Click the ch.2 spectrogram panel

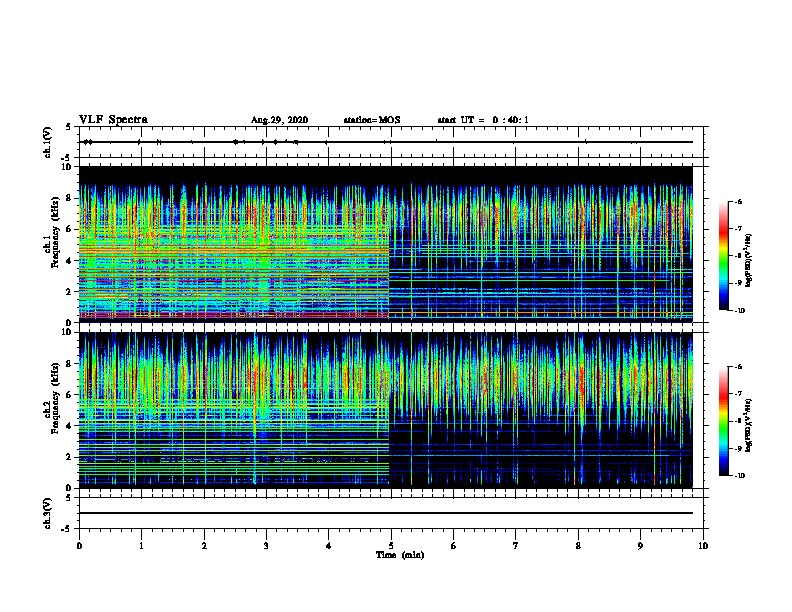click(386, 410)
